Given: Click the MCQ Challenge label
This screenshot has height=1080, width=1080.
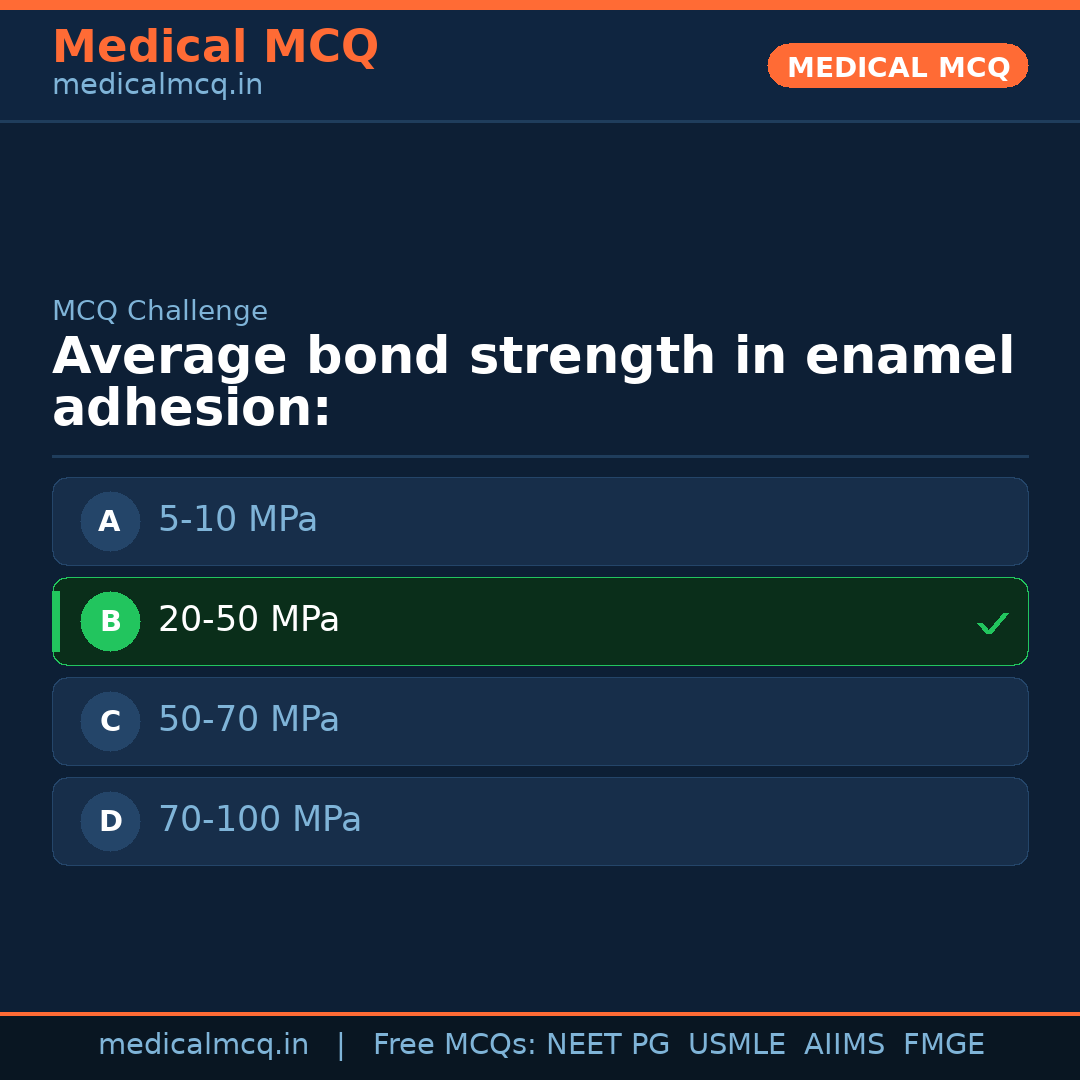Looking at the screenshot, I should [160, 311].
